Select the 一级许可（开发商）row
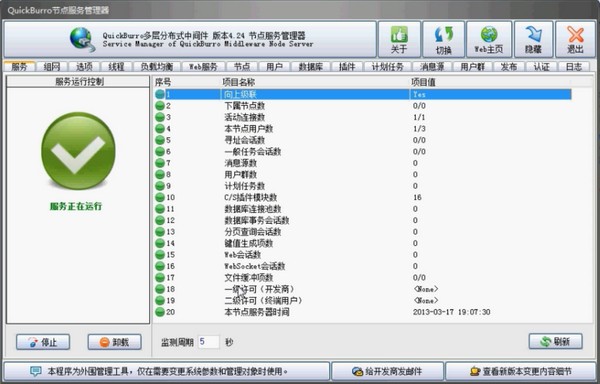Viewport: 600px width, 384px height. 363,289
